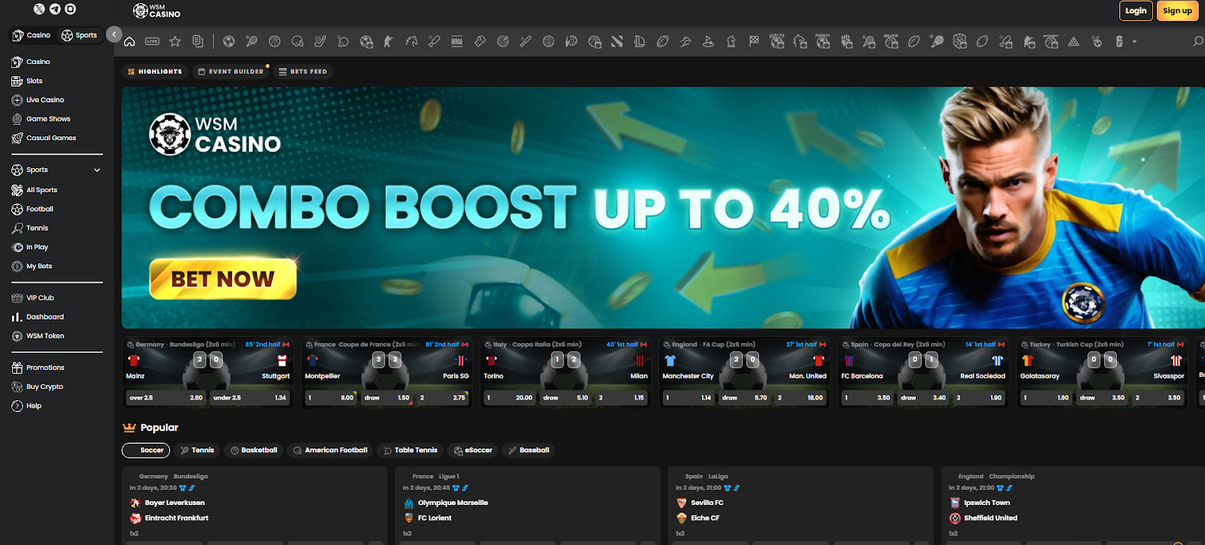Click the Login button

click(1136, 11)
